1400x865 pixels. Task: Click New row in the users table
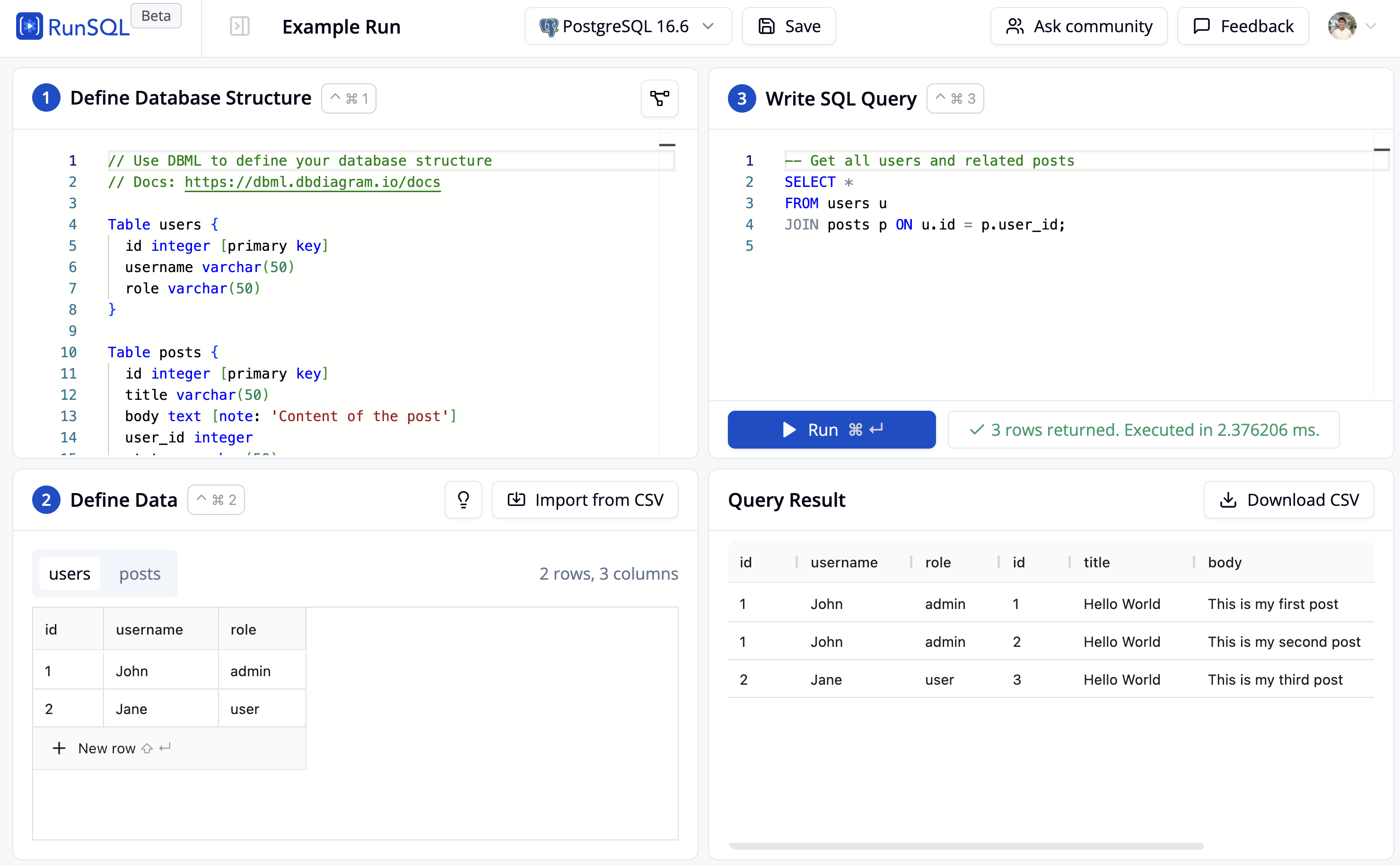click(106, 748)
